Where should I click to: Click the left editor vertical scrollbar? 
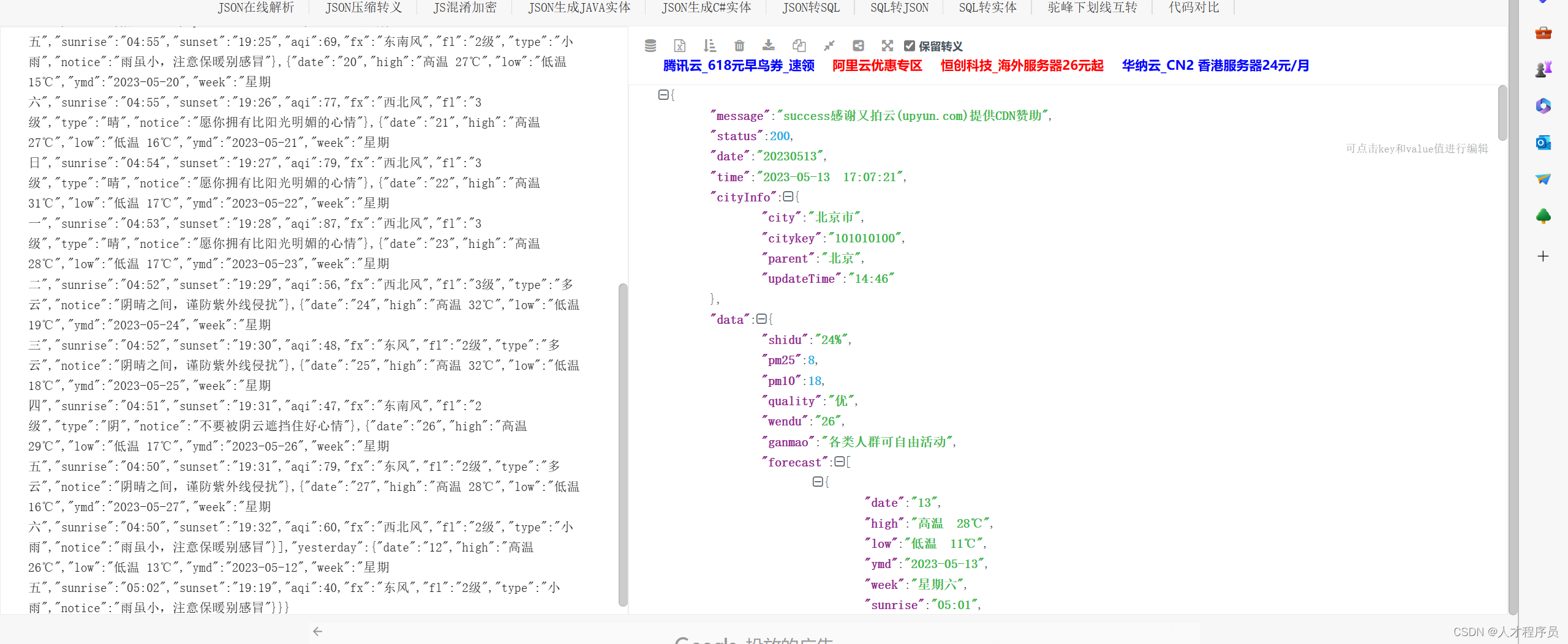click(623, 444)
